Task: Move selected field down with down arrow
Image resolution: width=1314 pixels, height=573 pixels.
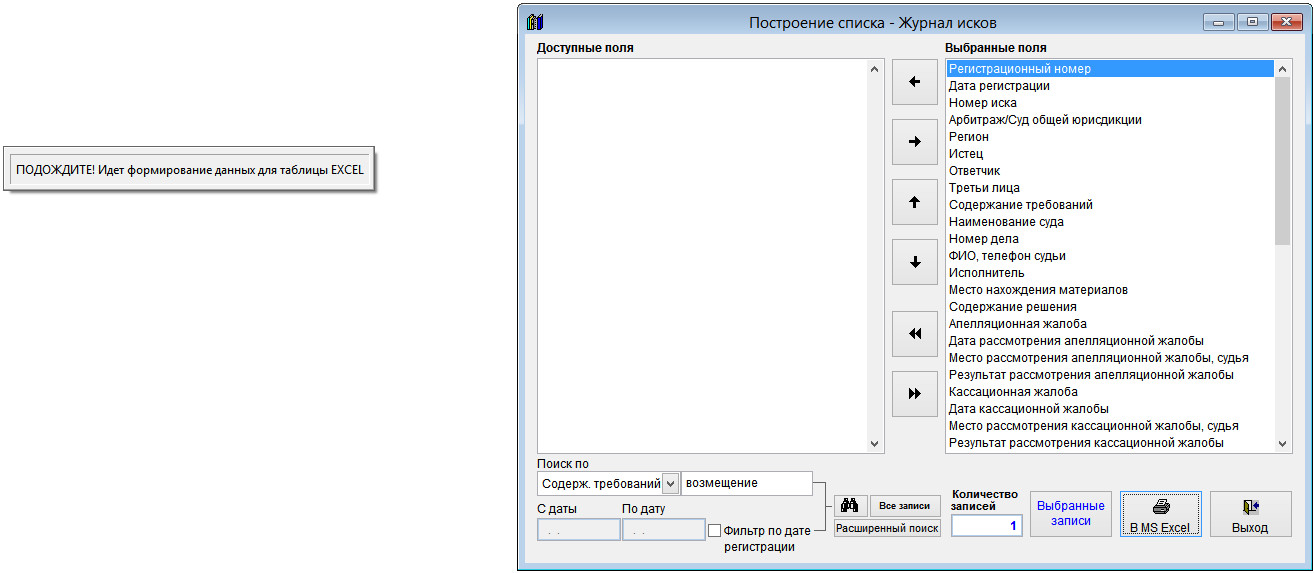Action: tap(914, 262)
